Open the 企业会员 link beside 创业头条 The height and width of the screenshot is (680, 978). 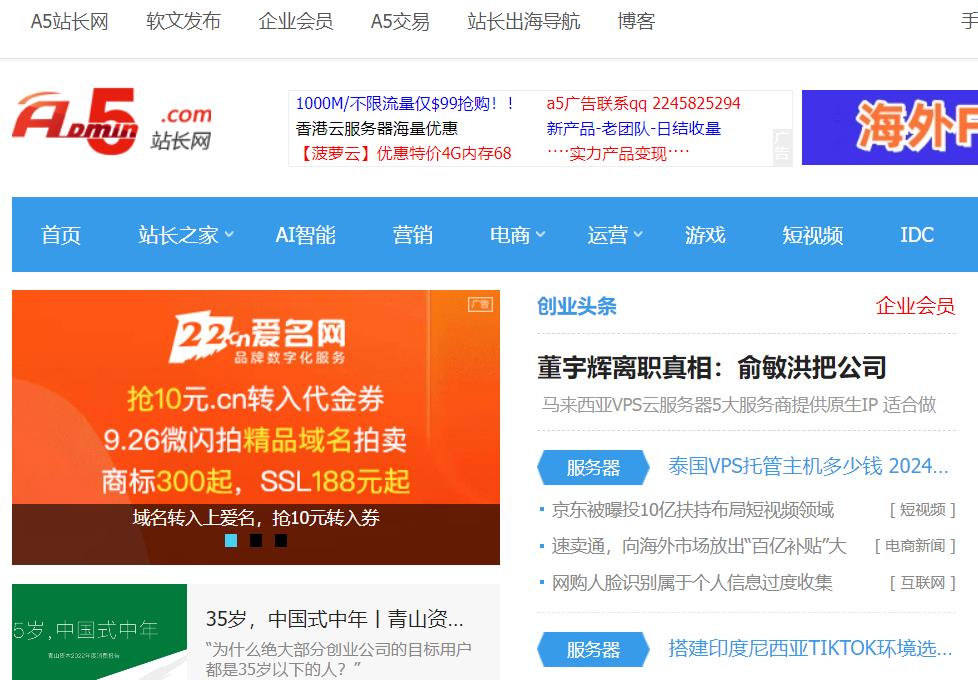tap(915, 306)
